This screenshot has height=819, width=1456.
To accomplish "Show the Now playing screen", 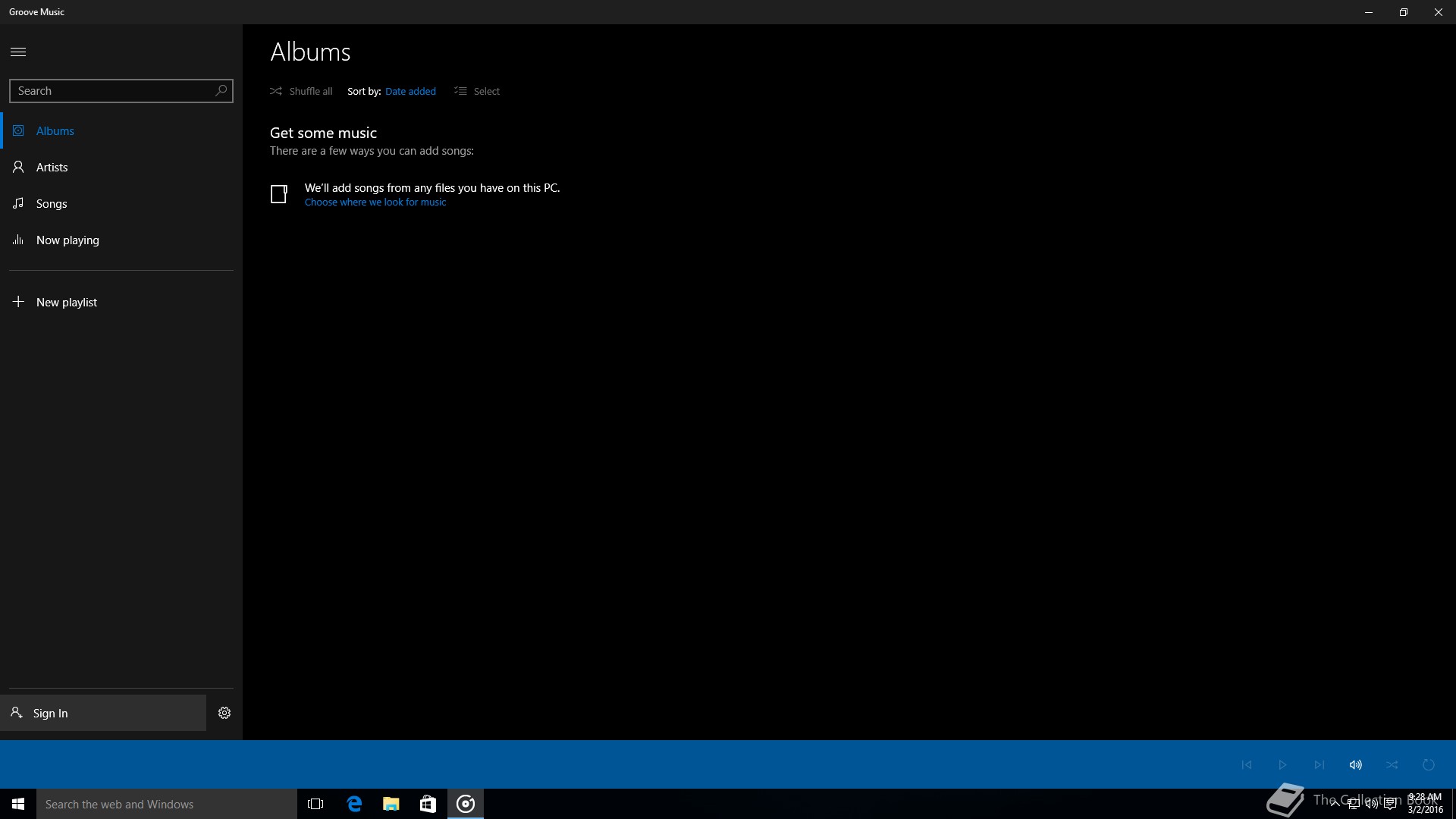I will click(67, 240).
